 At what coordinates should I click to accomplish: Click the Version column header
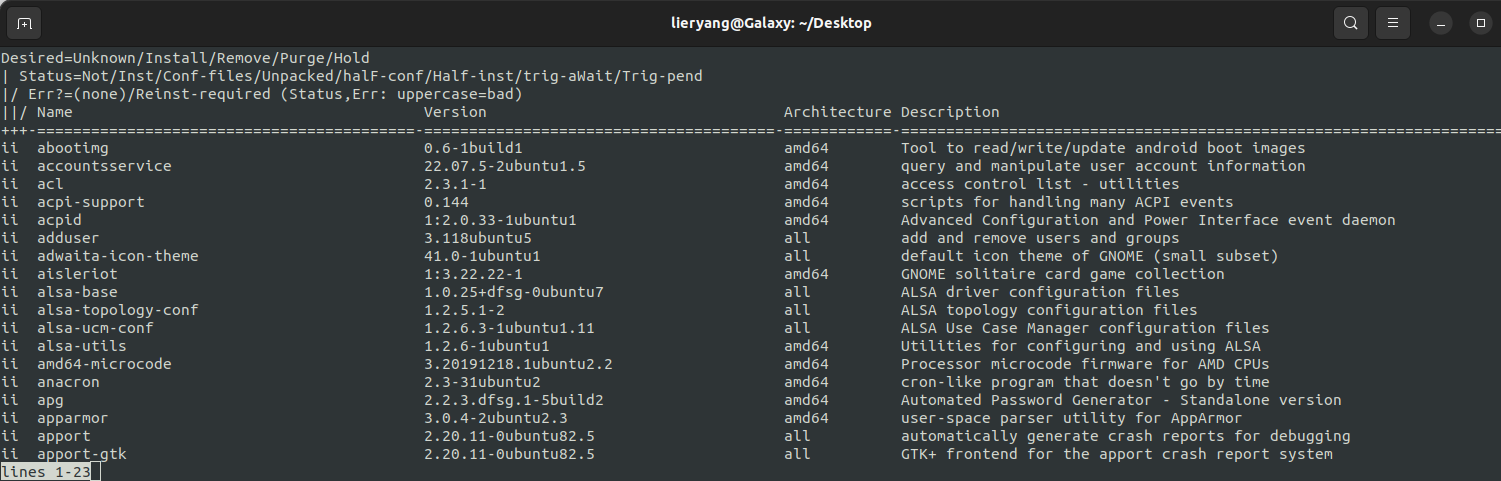pyautogui.click(x=455, y=112)
